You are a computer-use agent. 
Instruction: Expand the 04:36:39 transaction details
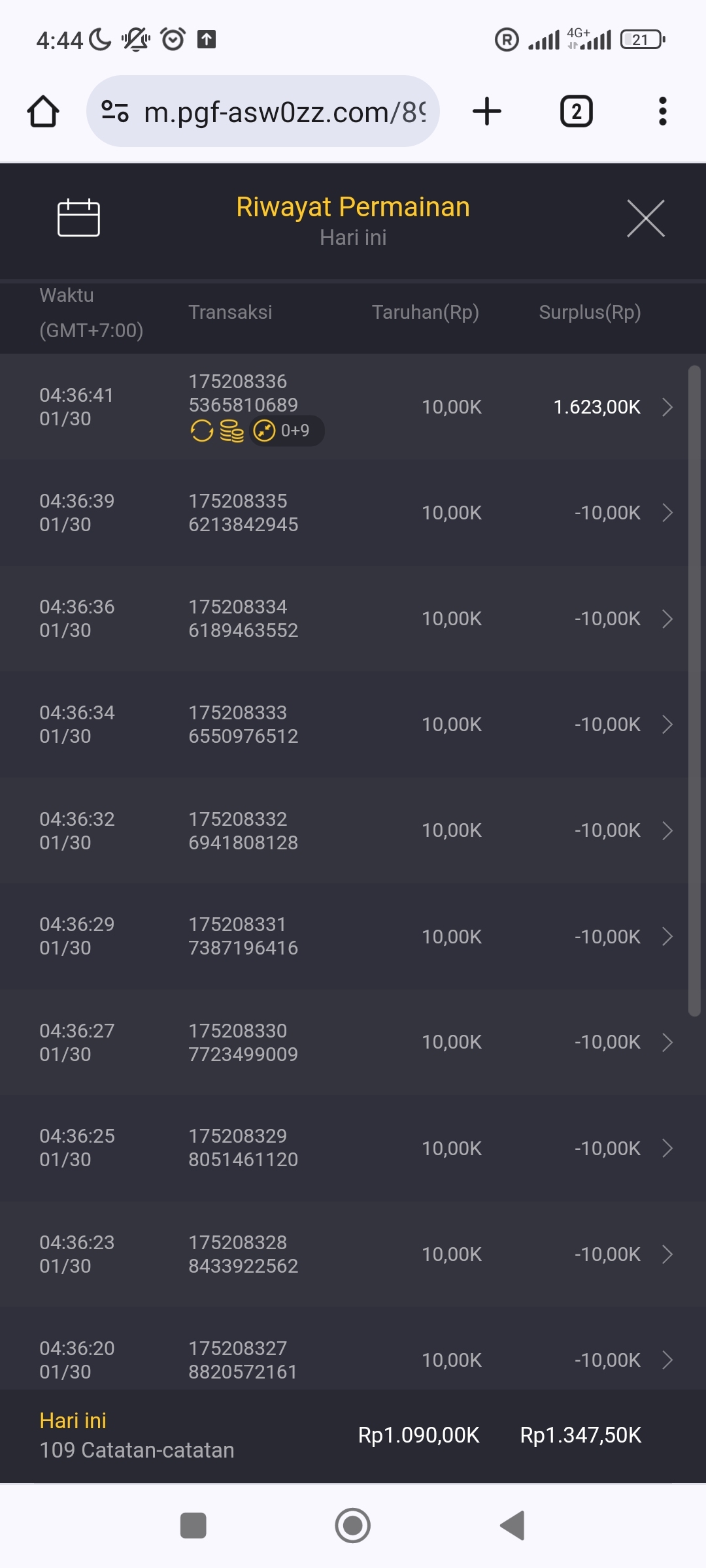pyautogui.click(x=667, y=513)
